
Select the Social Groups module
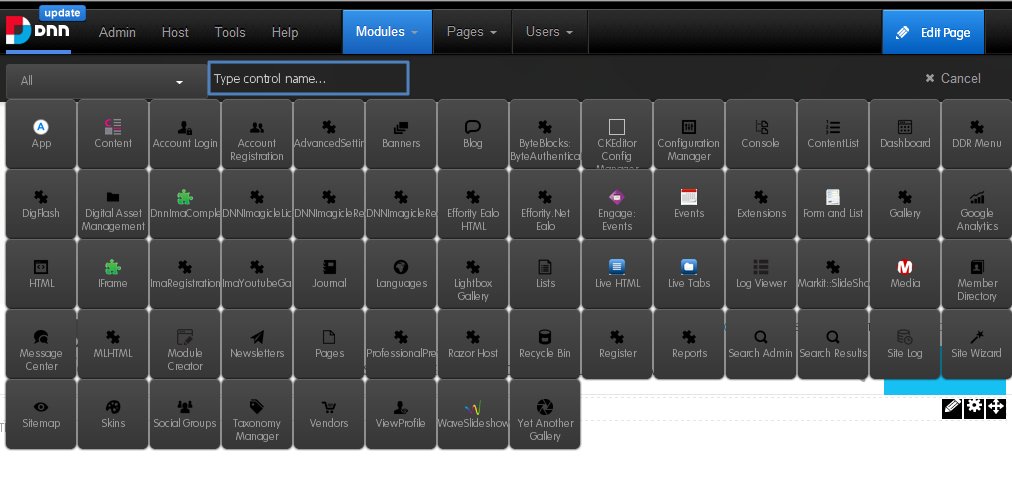185,415
